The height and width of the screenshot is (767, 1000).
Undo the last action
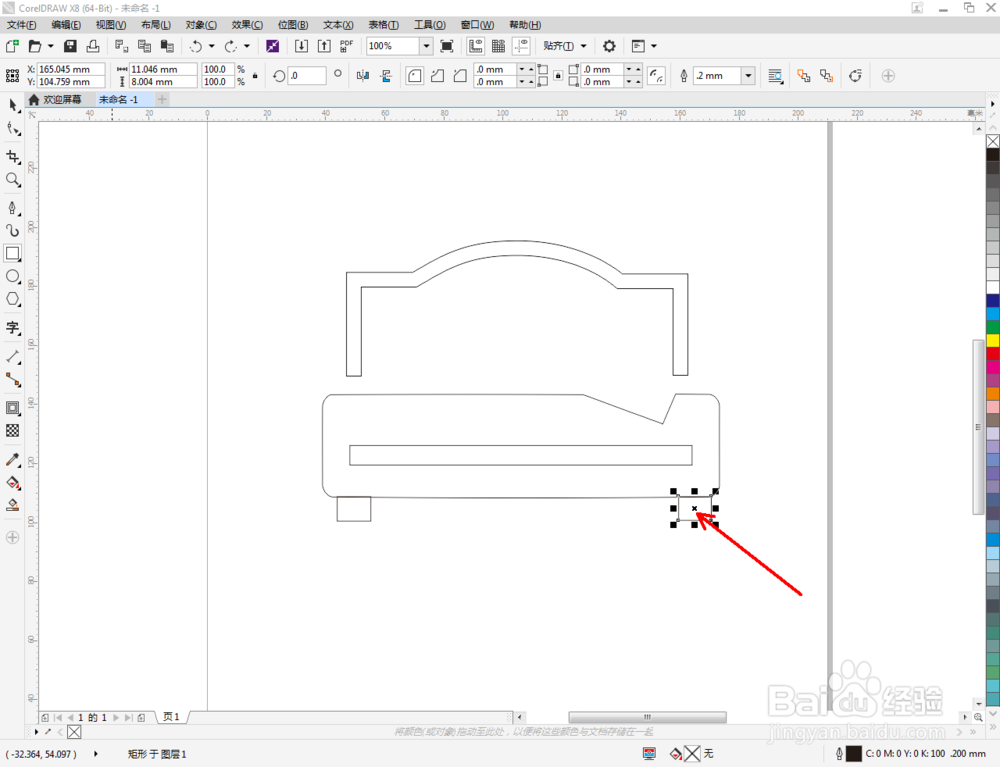(196, 46)
